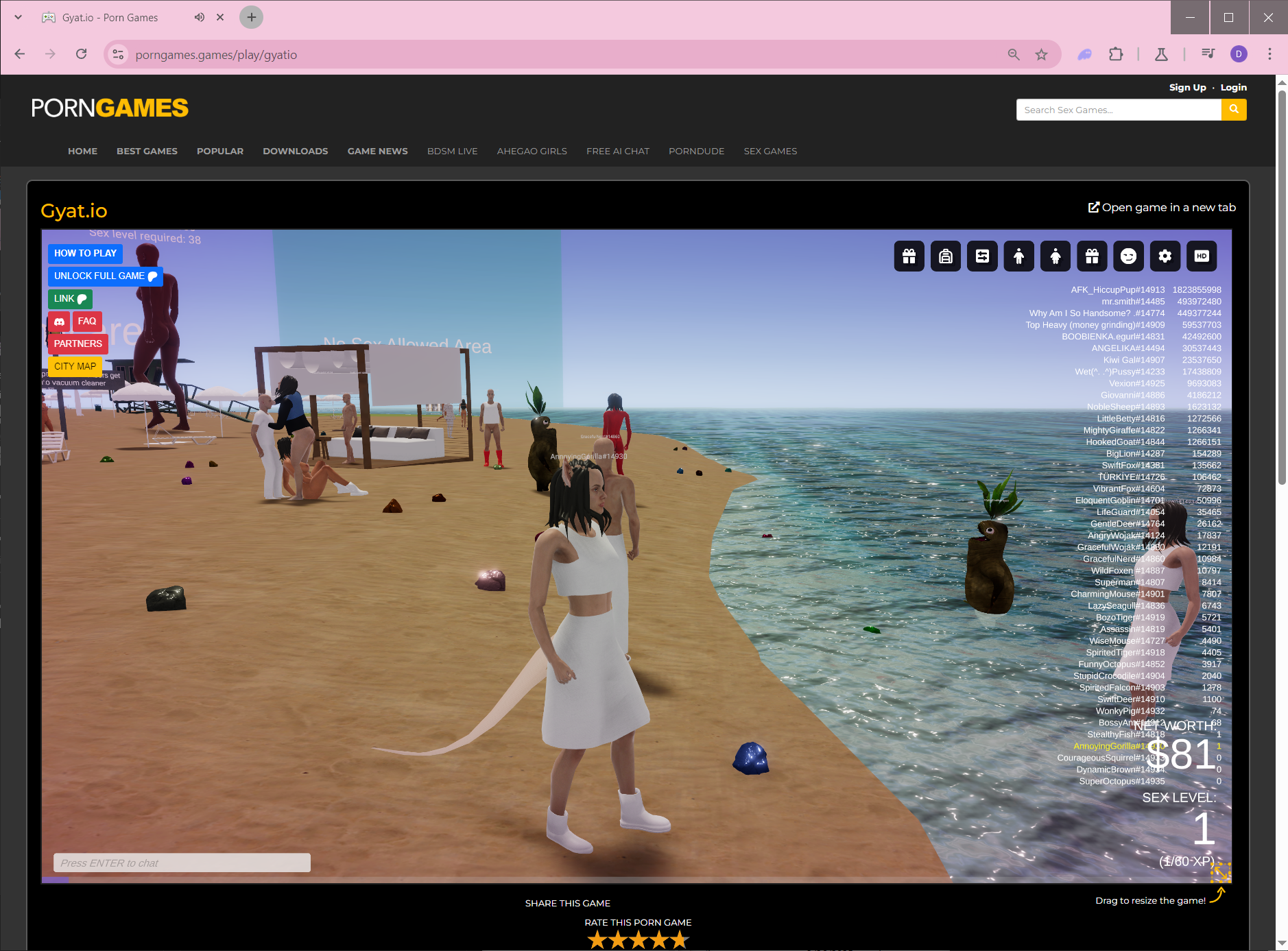Click leaderboard entry LifeGuard#14054
1288x951 pixels.
1130,512
